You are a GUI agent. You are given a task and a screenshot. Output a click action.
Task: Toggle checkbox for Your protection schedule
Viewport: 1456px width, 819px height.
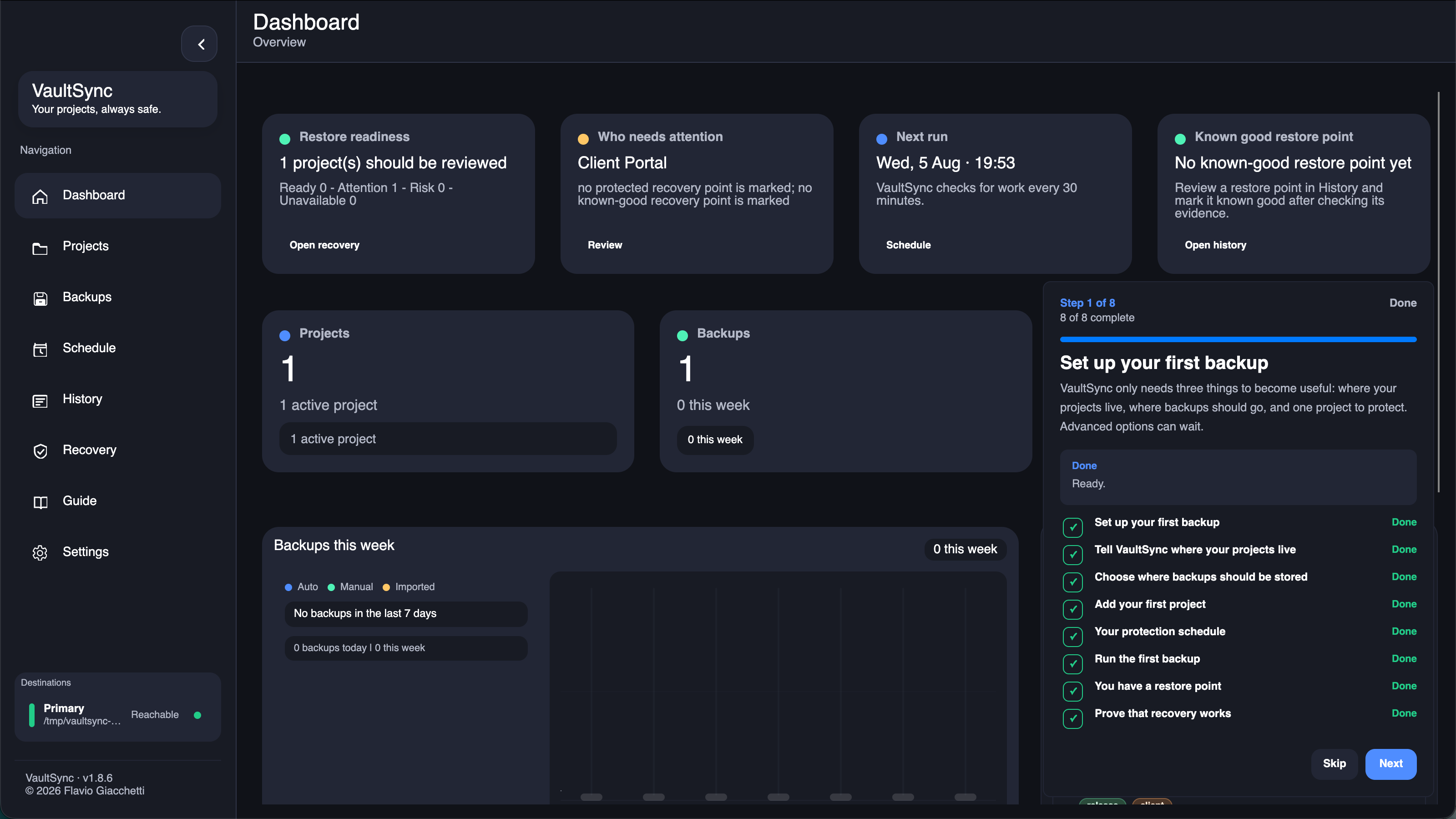tap(1072, 636)
